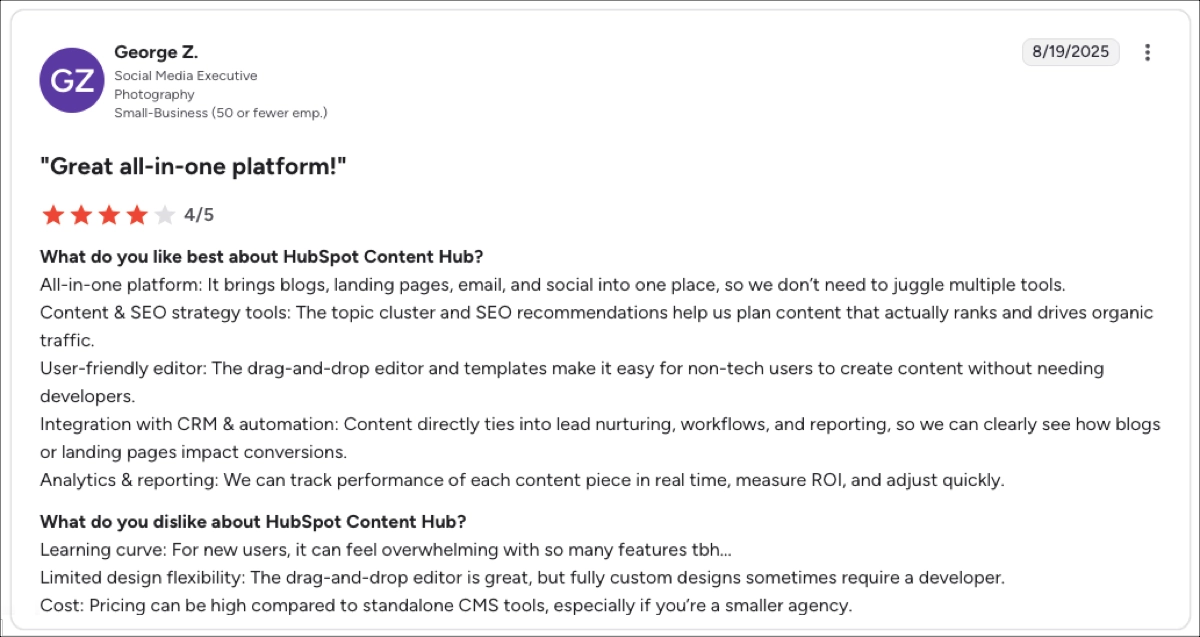The width and height of the screenshot is (1200, 637).
Task: Open reviewer George Z.'s profile name
Action: point(156,52)
